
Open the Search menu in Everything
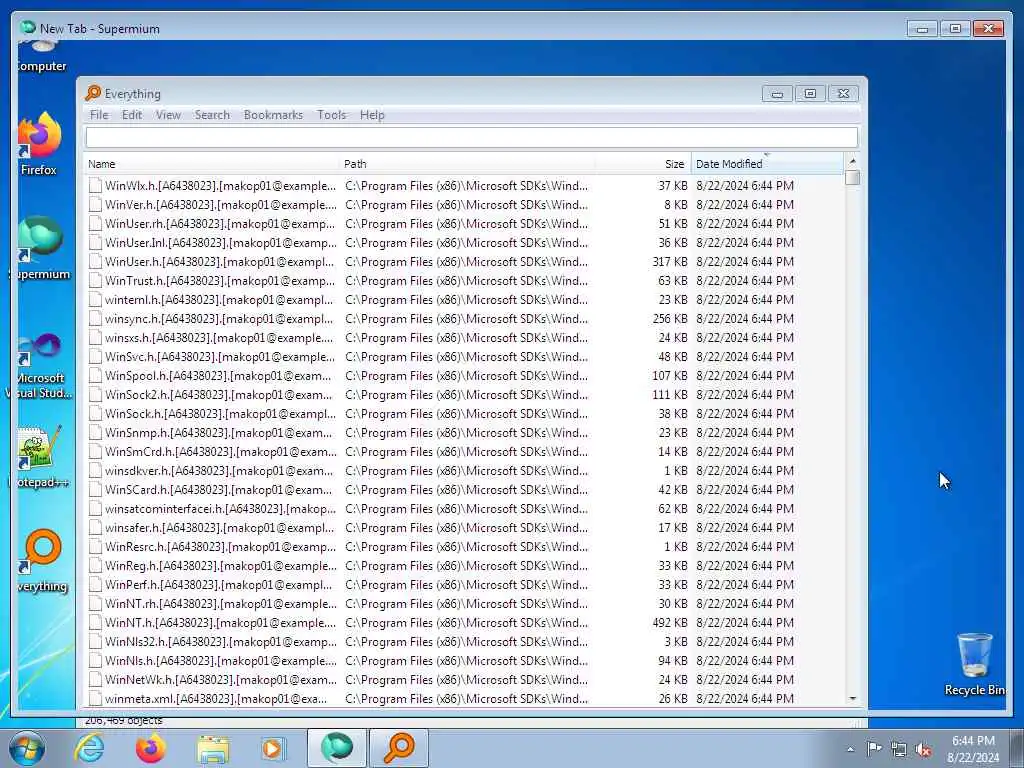212,115
